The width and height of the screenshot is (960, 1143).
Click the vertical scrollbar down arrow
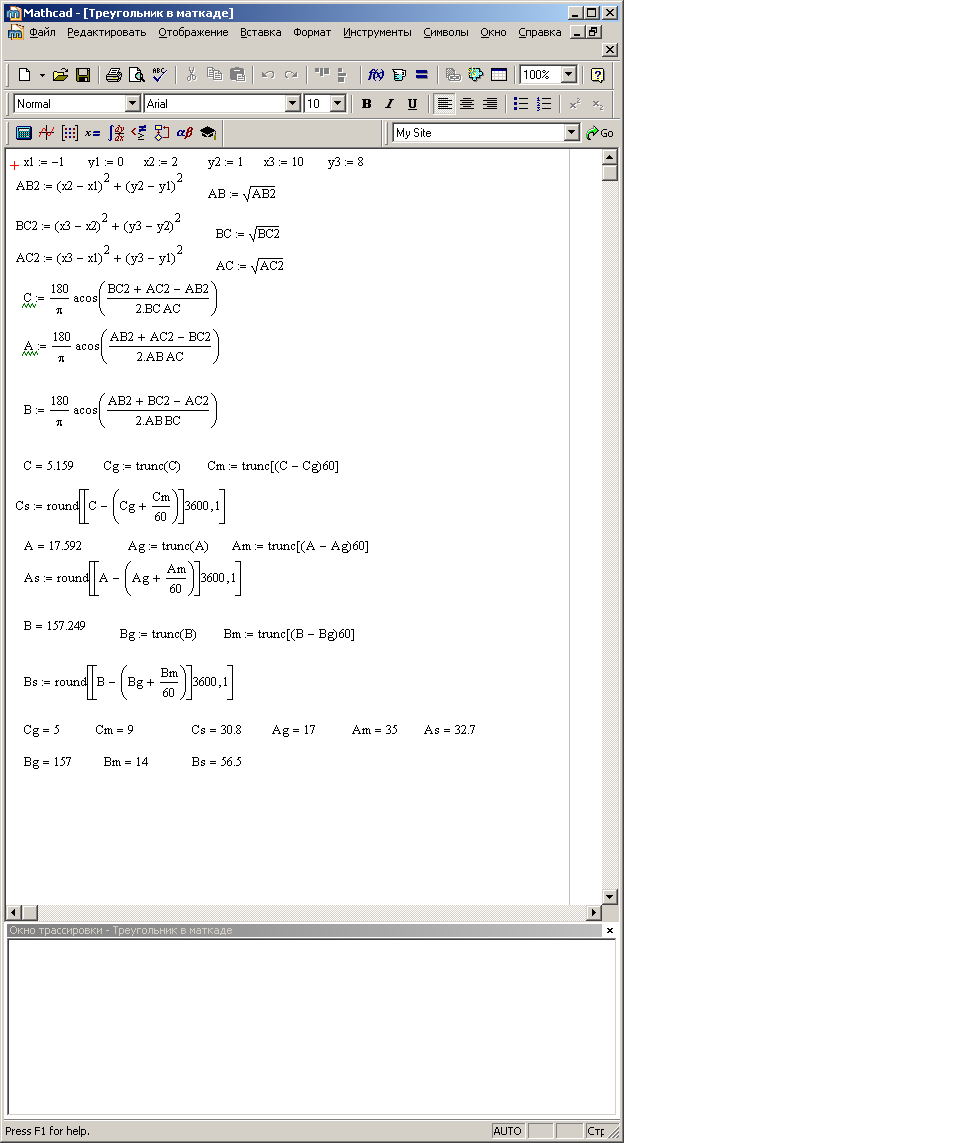coord(610,897)
